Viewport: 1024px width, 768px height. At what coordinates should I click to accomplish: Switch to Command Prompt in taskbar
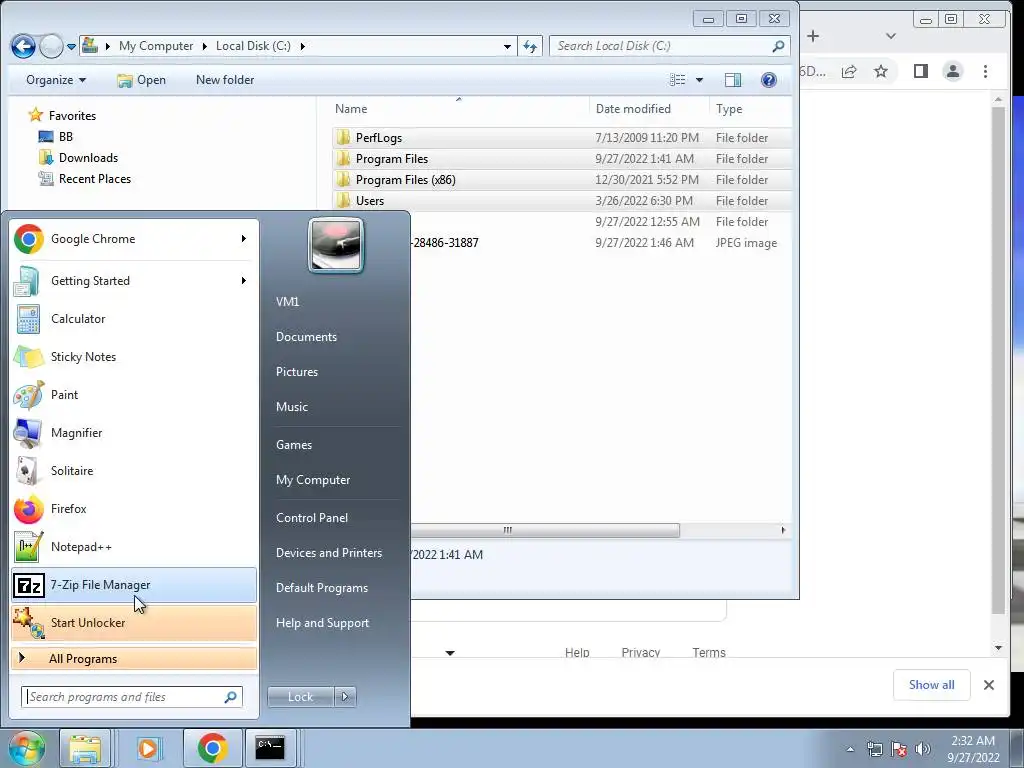pyautogui.click(x=270, y=748)
